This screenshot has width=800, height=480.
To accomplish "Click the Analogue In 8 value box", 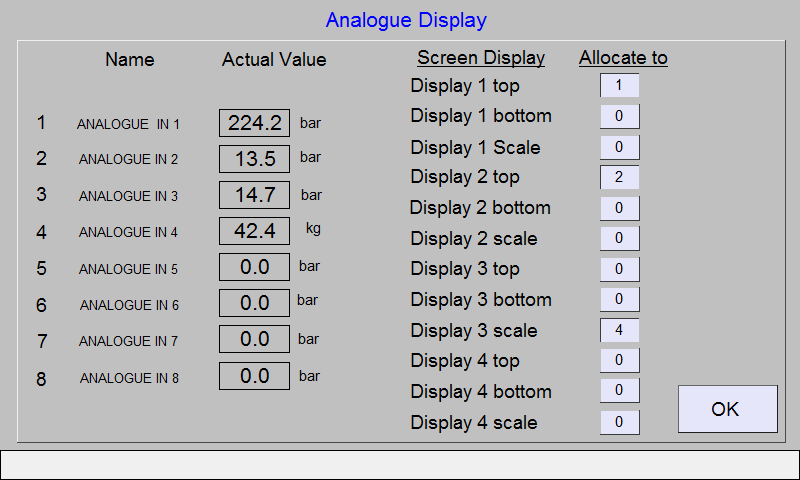I will coord(255,376).
